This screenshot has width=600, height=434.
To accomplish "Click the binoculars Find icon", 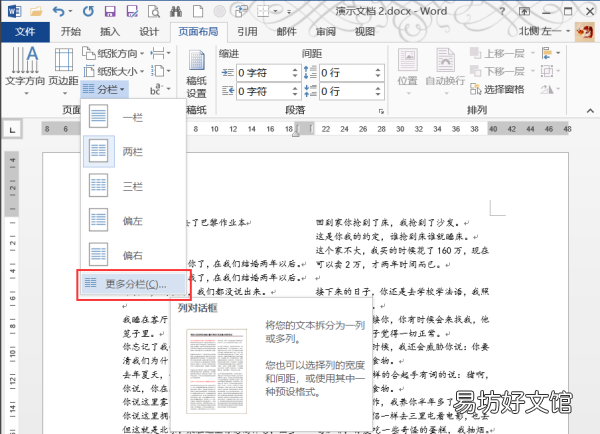I will coord(176,11).
